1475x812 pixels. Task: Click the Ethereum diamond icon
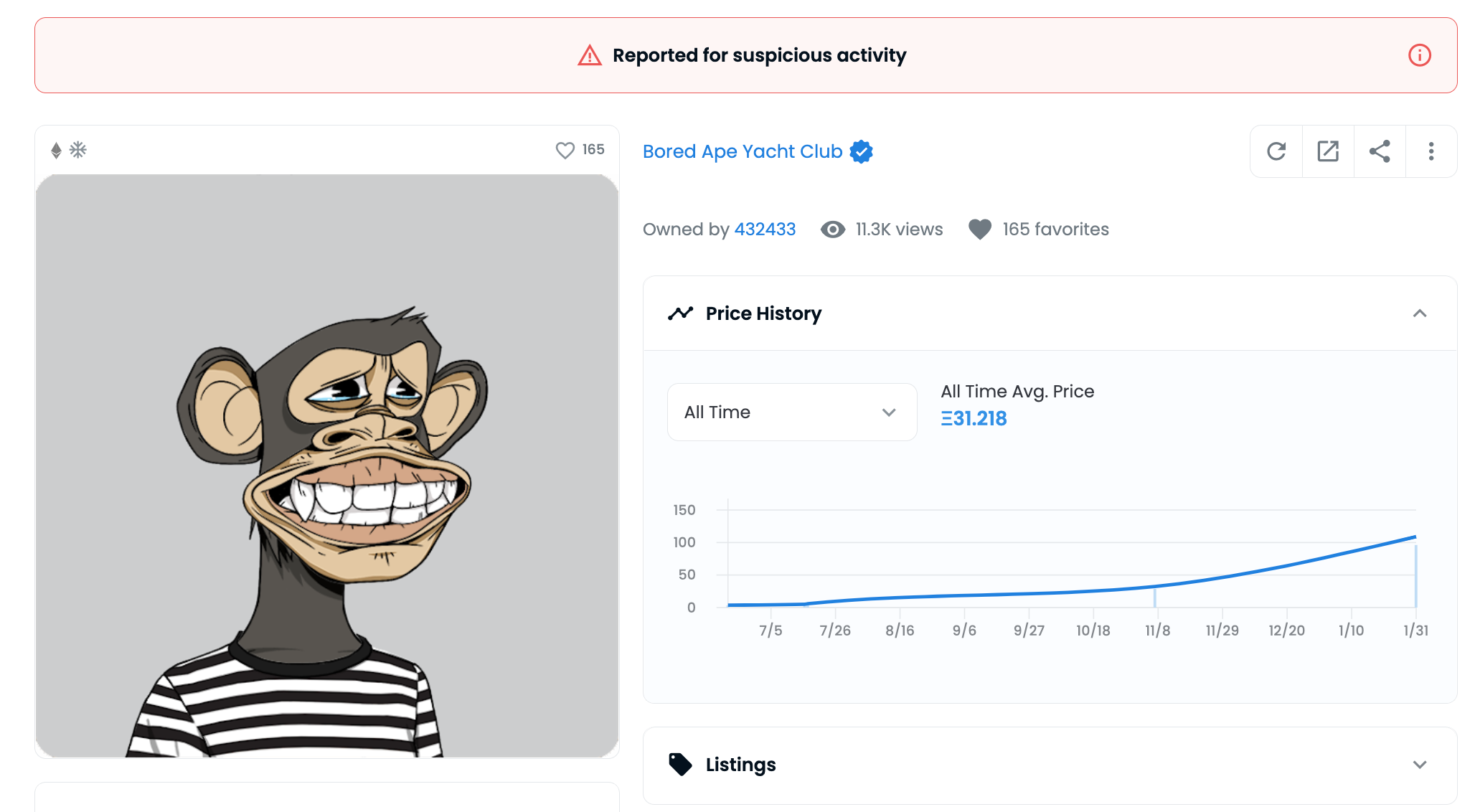pos(56,150)
